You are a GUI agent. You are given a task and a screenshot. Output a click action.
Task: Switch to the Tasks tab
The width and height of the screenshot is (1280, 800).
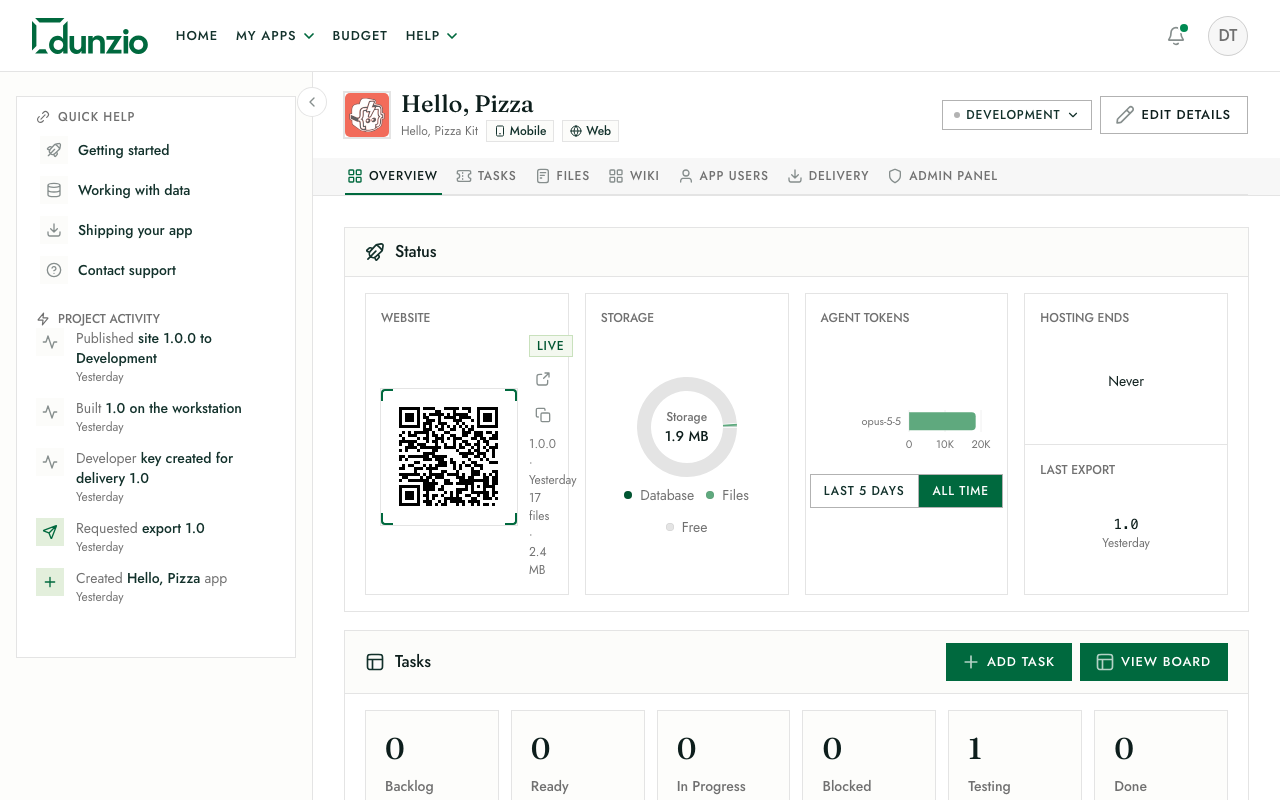(486, 176)
